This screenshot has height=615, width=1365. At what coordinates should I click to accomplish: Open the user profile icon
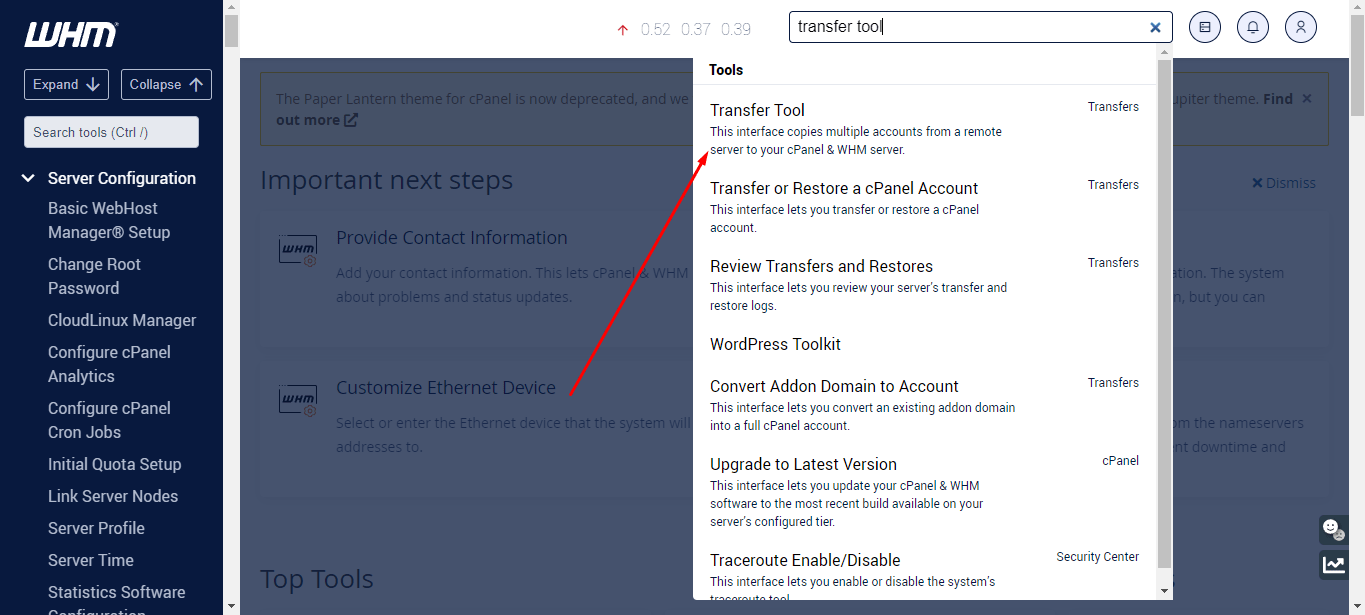tap(1300, 26)
